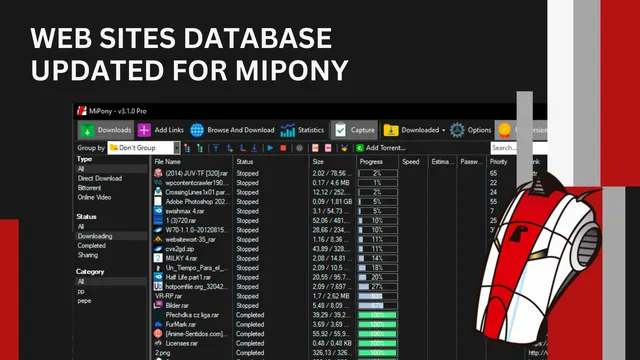
Task: Select file (2014) JUV-TF [320].rar
Action: (196, 173)
